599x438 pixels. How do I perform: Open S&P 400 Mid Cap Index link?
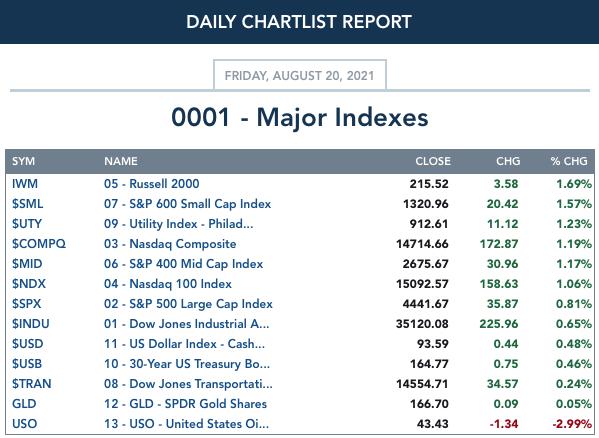183,263
